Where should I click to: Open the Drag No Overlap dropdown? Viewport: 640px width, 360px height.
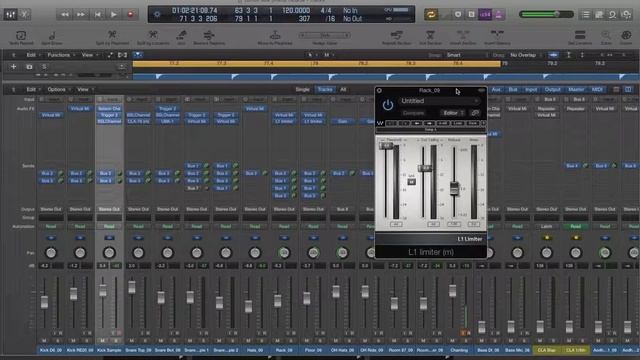coord(526,55)
